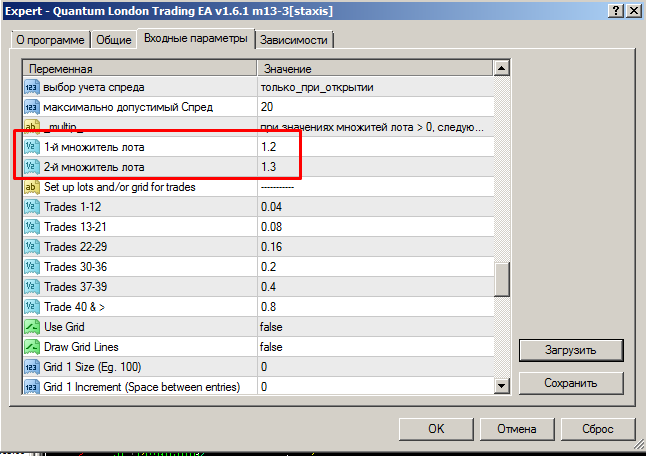Image resolution: width=646 pixels, height=456 pixels.
Task: Click the icon beside 'Trades 1-12'
Action: pos(32,207)
